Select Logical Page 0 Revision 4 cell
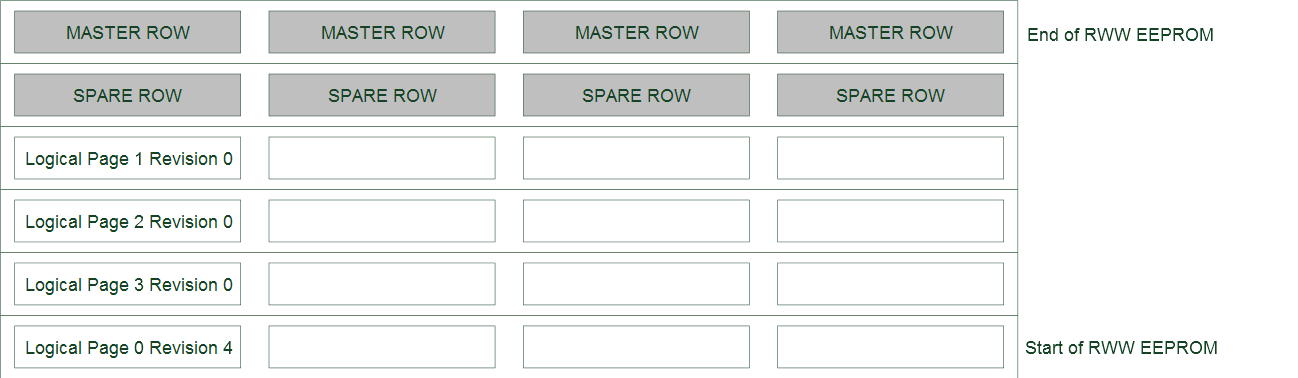 point(127,347)
